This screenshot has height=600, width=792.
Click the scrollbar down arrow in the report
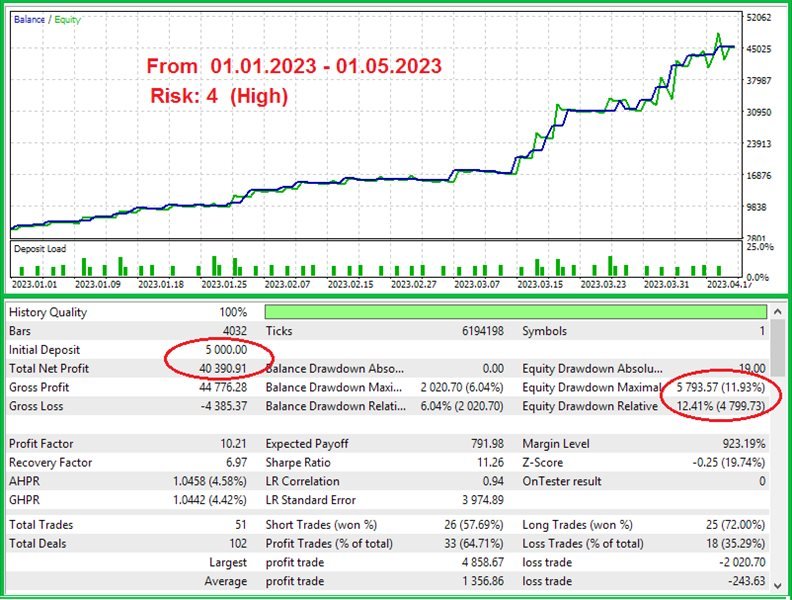coord(777,585)
